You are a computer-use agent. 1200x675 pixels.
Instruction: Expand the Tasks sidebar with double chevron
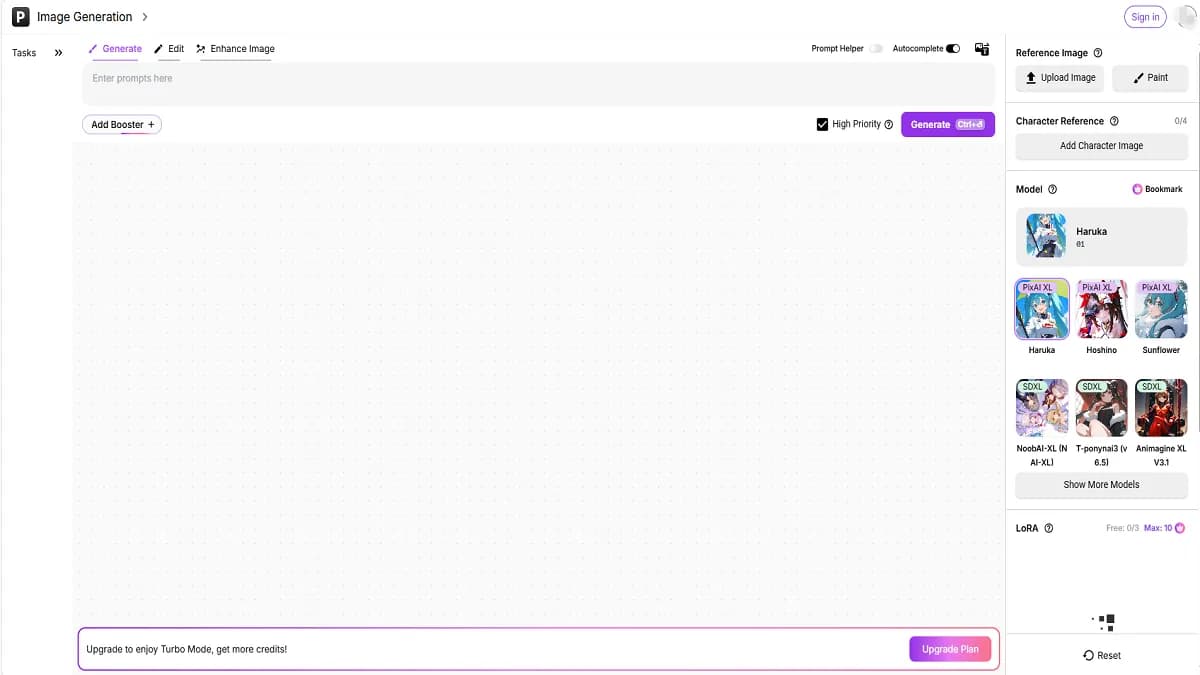pyautogui.click(x=58, y=53)
